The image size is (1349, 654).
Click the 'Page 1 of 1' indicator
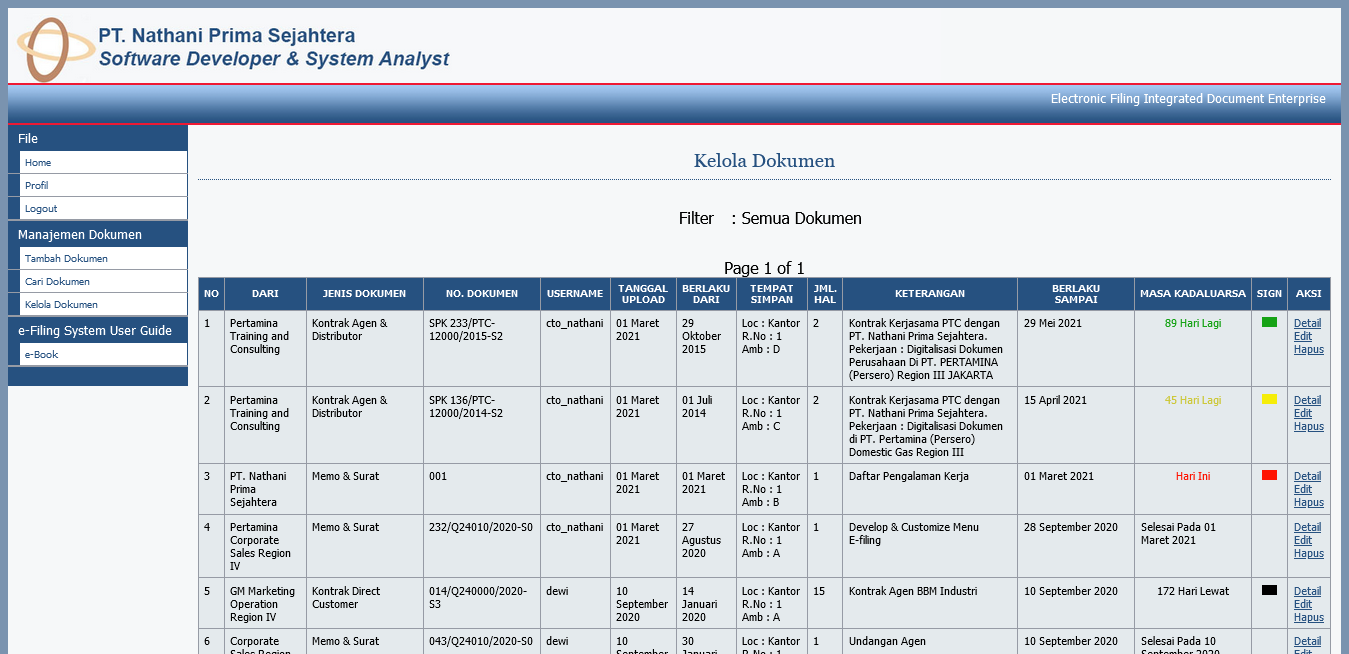tap(764, 268)
